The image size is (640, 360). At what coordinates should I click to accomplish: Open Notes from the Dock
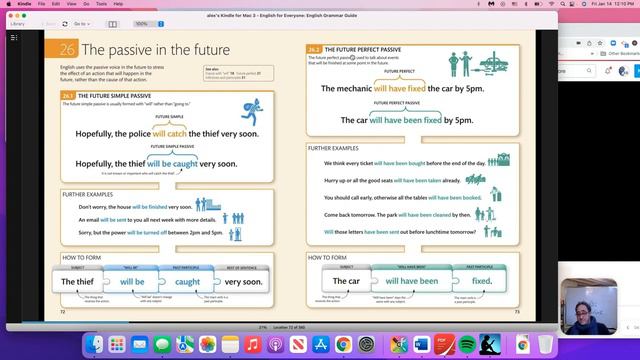[x=230, y=344]
